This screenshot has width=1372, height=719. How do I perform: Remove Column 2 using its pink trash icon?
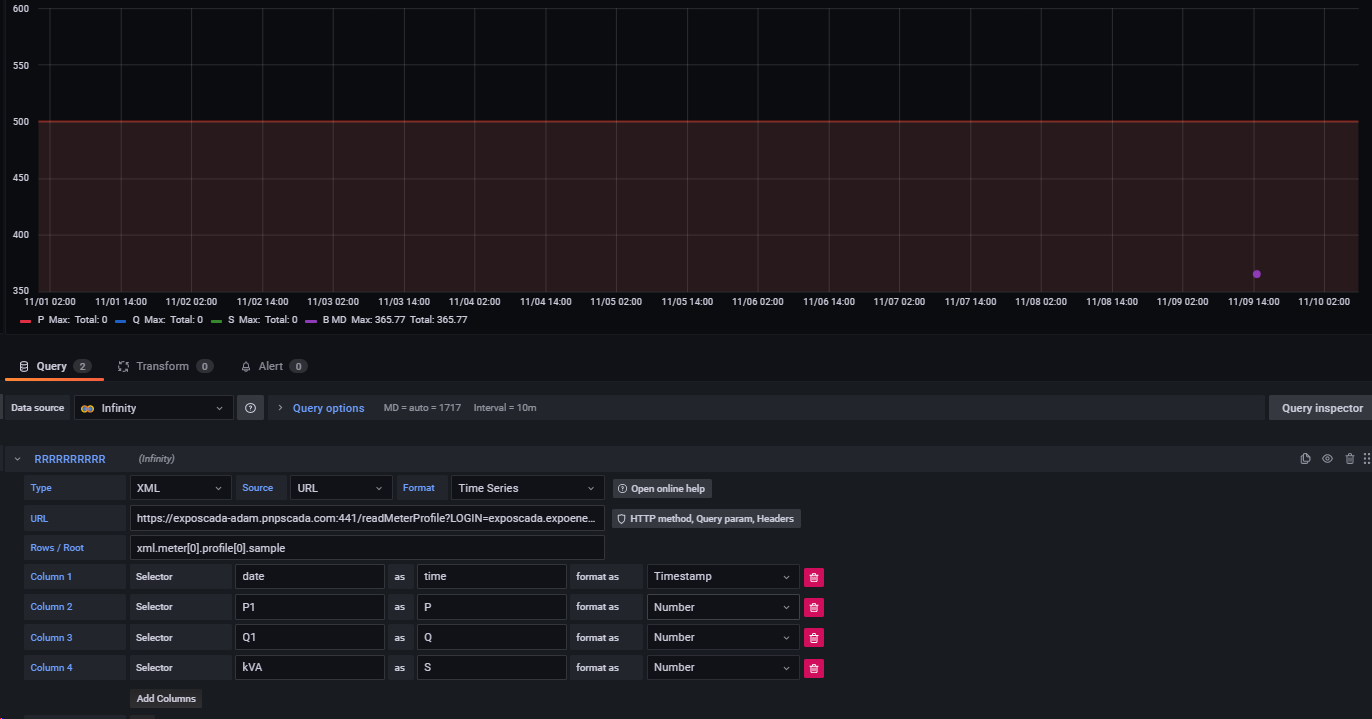[813, 607]
